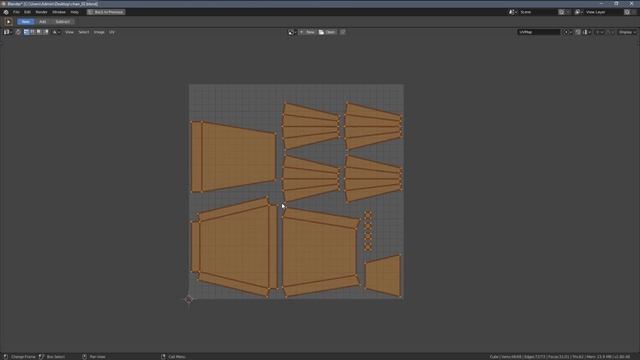Open the UV menu in UV editor
The height and width of the screenshot is (360, 640).
click(x=112, y=32)
